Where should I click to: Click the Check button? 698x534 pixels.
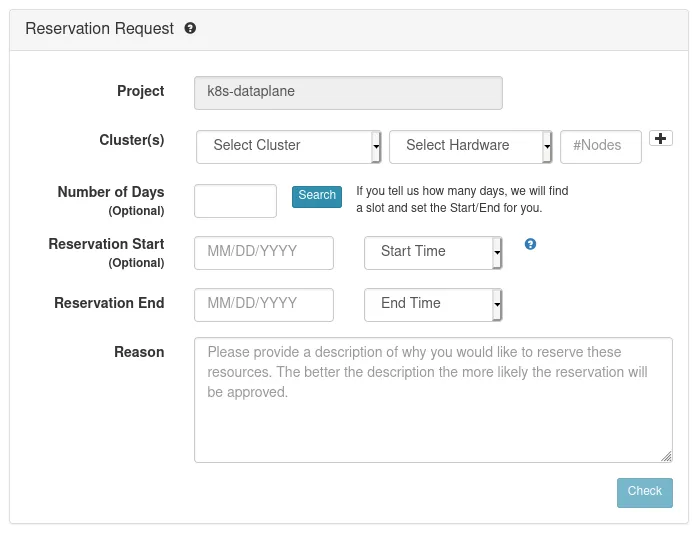click(x=645, y=493)
